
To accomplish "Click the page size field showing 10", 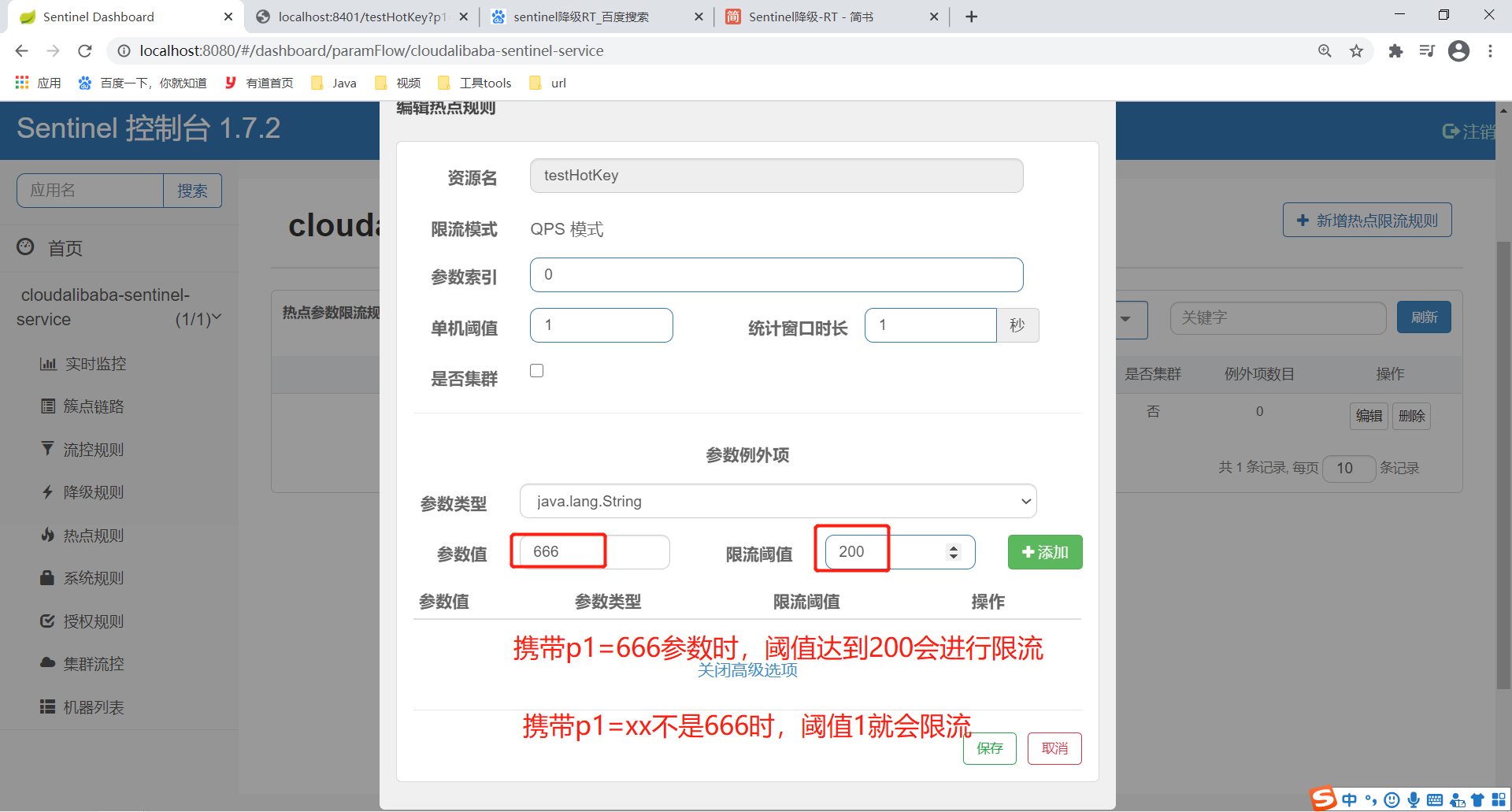I will click(1349, 469).
